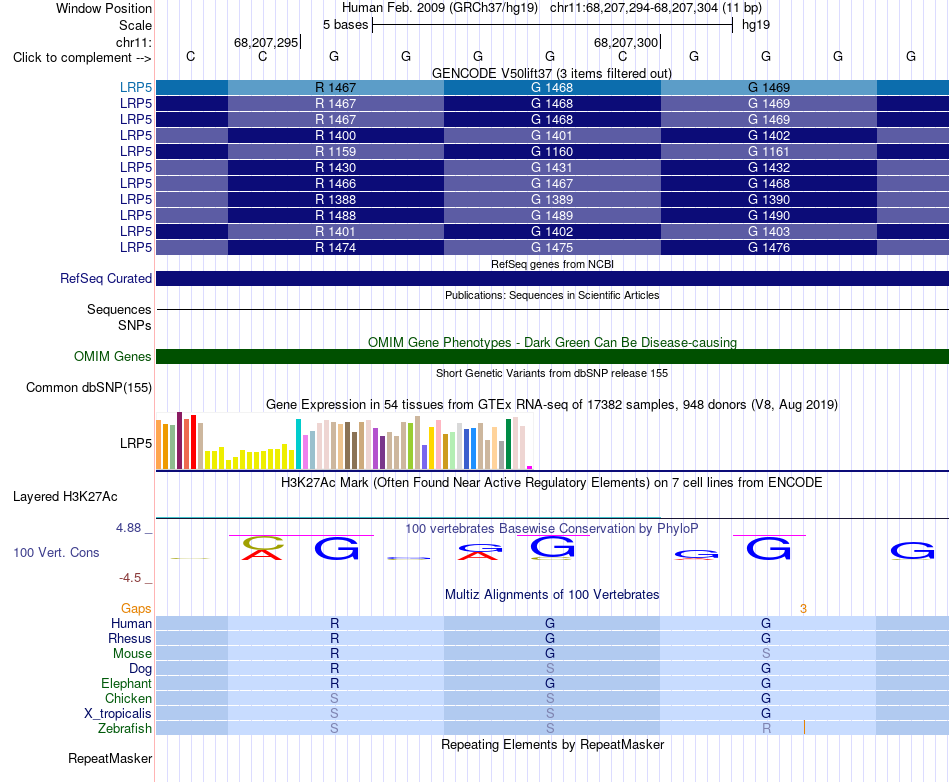
Task: Click the Dog alignment row label
Action: pyautogui.click(x=141, y=669)
